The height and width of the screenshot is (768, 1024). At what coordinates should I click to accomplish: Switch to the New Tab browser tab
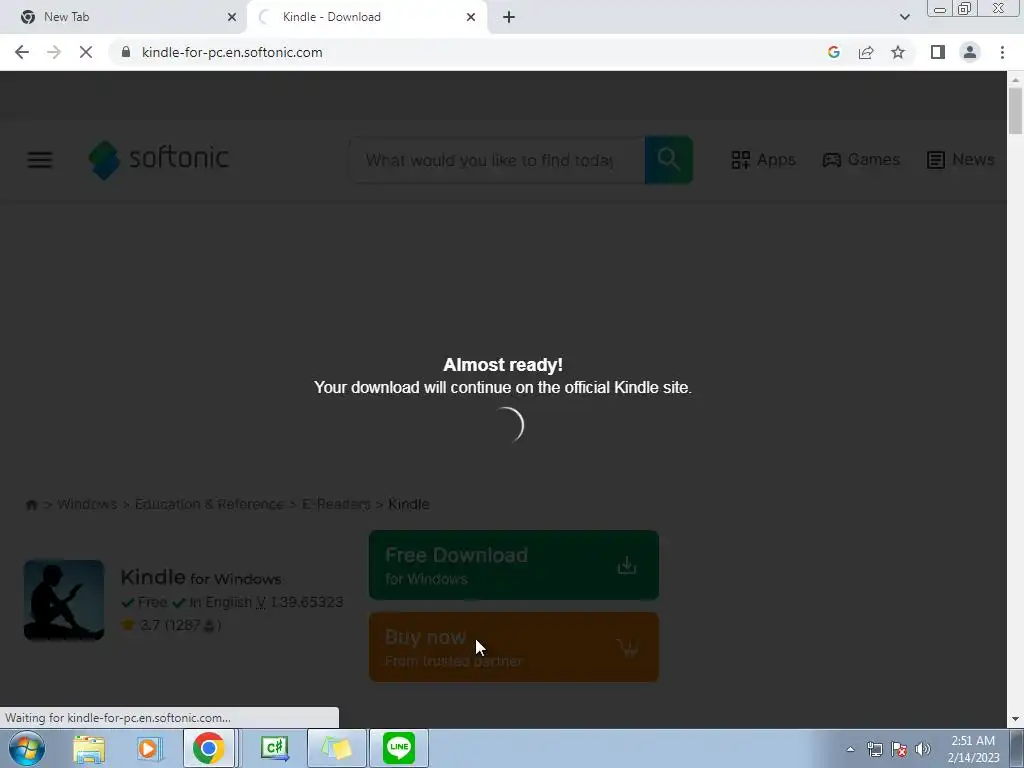click(x=123, y=17)
